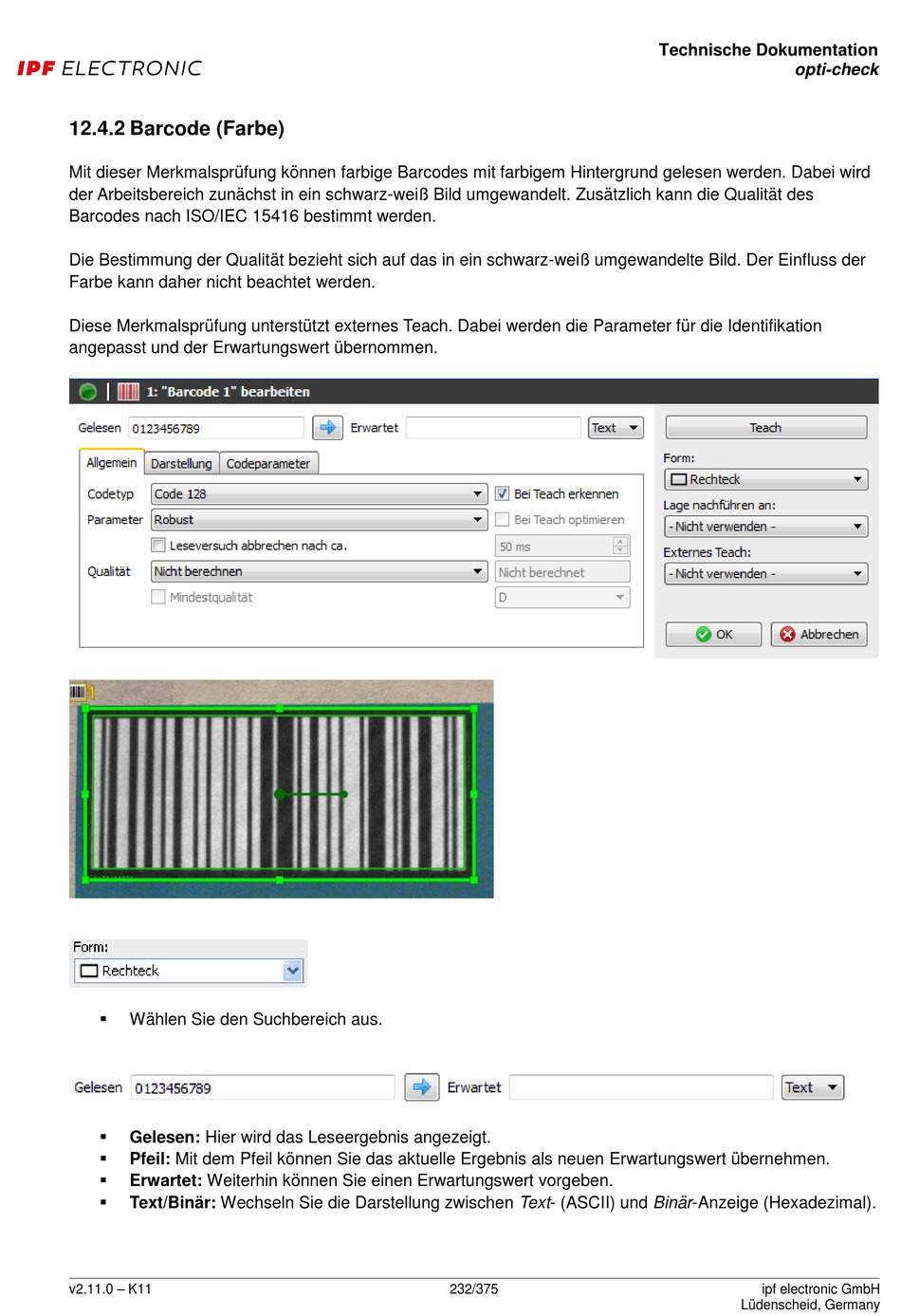Click the 'IPF ELECTRONIC' logo
Screen dimensions: 901x1316
click(x=109, y=68)
